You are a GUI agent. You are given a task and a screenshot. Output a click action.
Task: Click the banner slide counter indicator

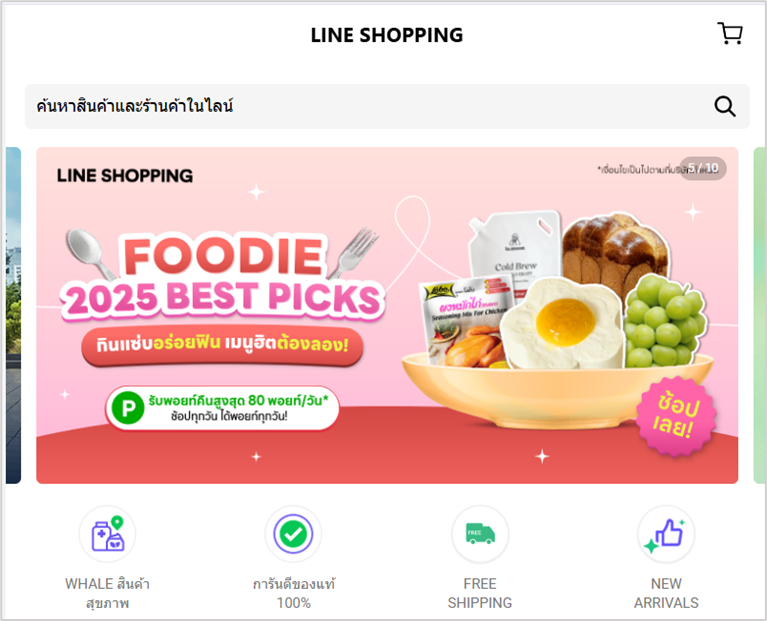(703, 168)
